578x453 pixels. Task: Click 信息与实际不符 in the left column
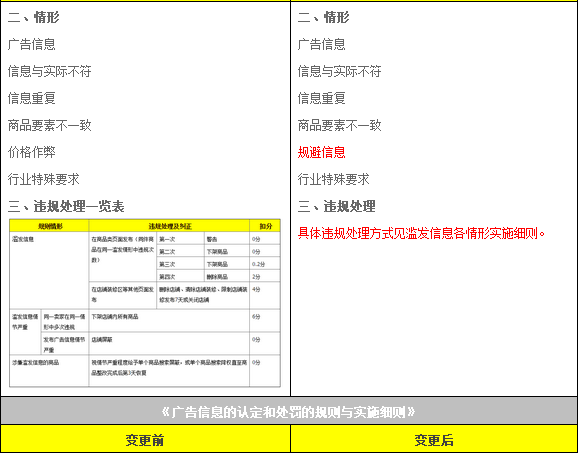pyautogui.click(x=49, y=71)
